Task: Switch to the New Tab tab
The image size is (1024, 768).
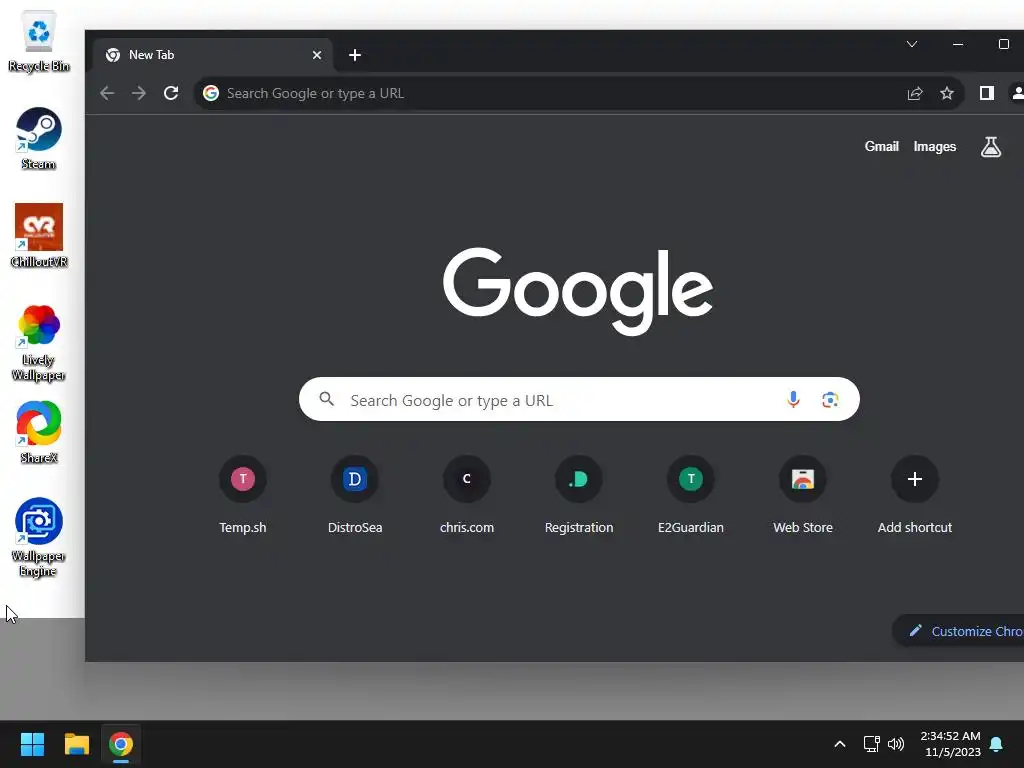Action: [x=212, y=56]
